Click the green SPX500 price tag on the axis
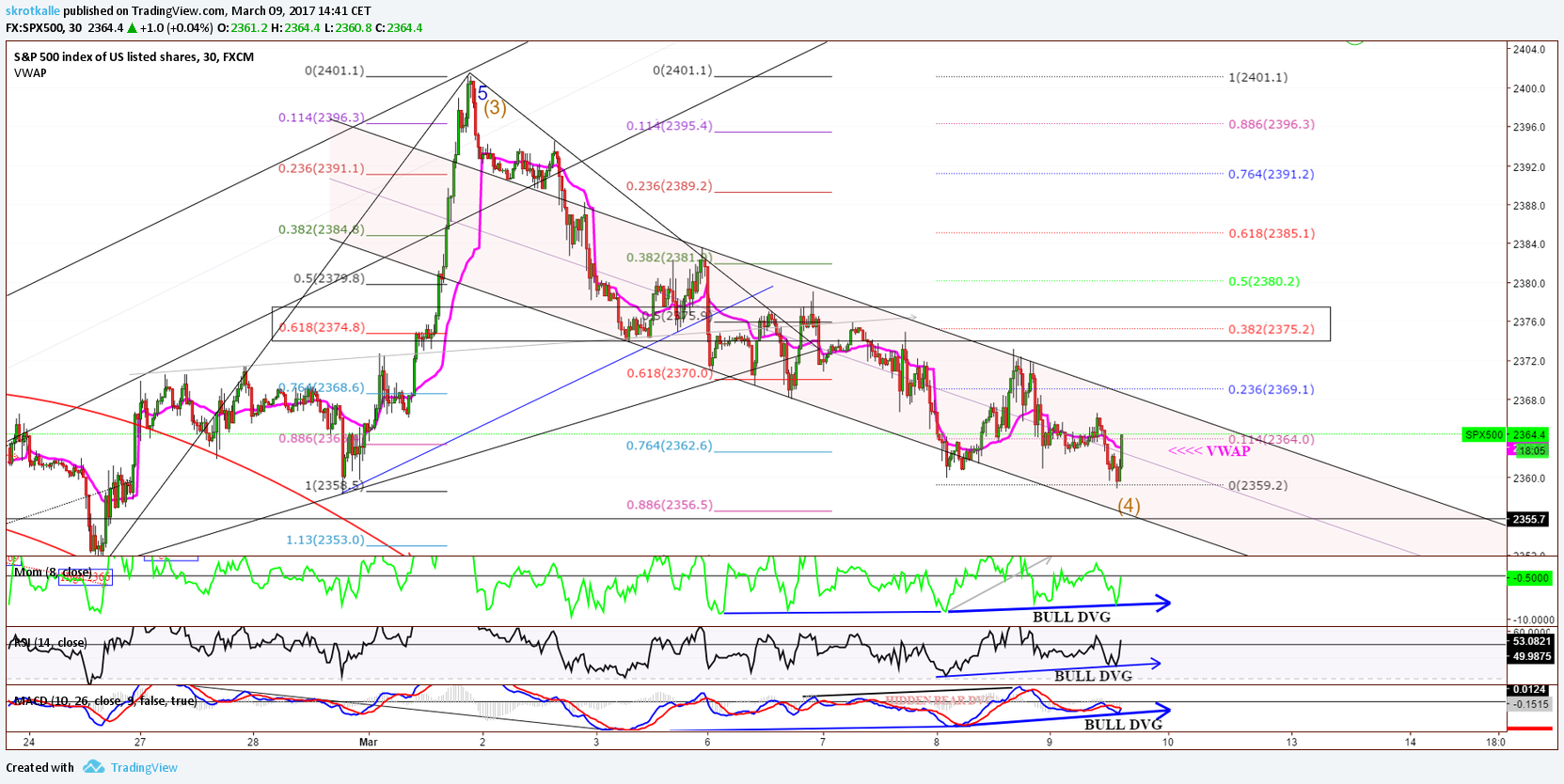1564x784 pixels. coord(1484,434)
